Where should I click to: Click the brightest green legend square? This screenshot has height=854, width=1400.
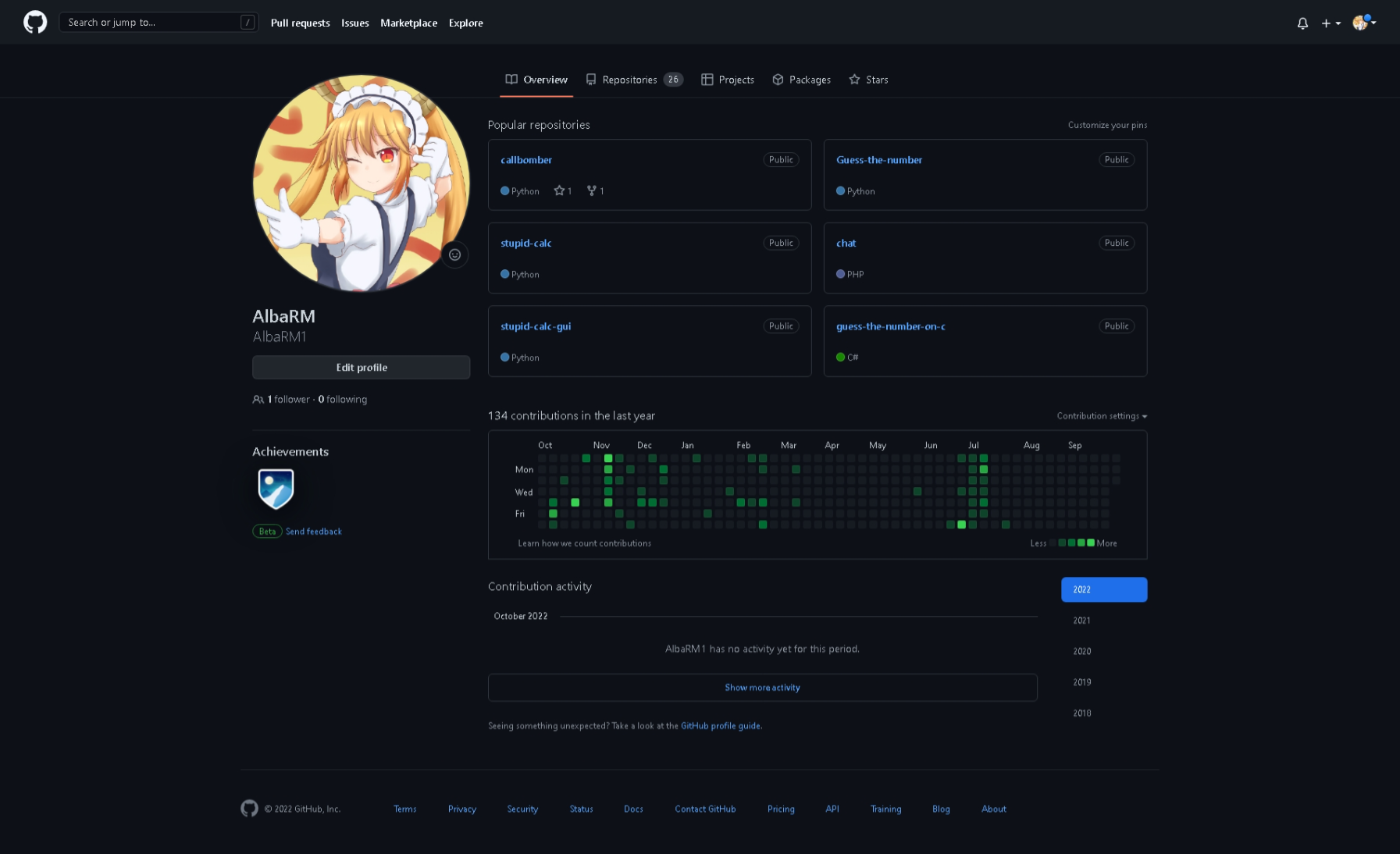click(1091, 543)
